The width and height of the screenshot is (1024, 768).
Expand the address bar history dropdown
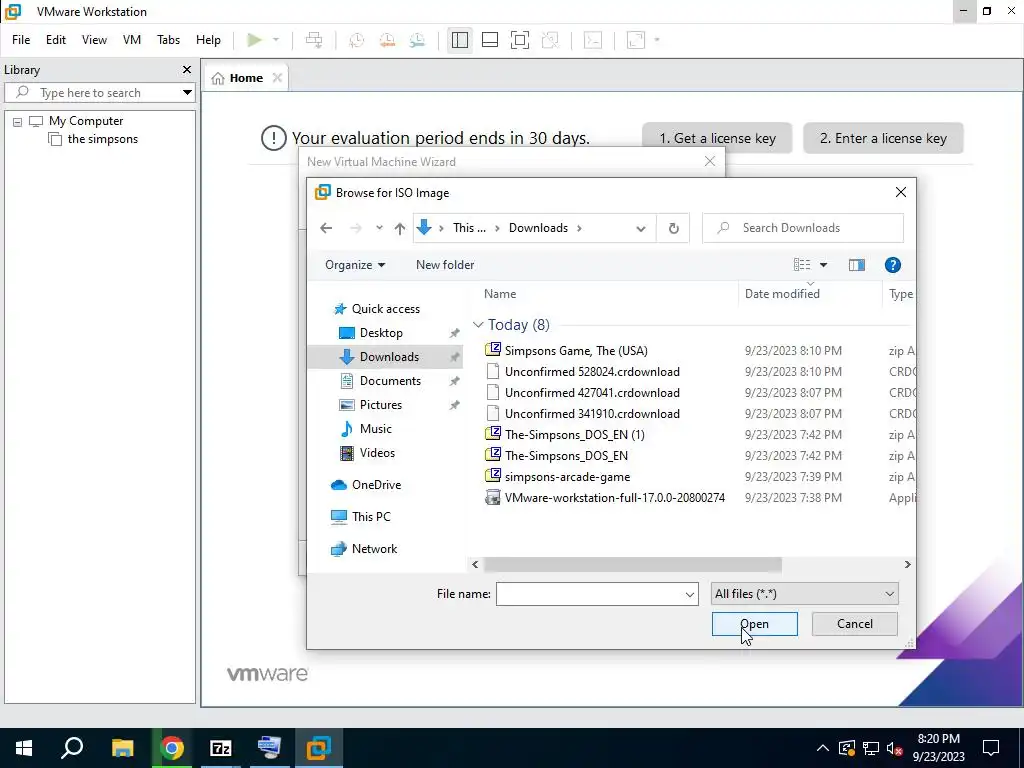point(641,228)
